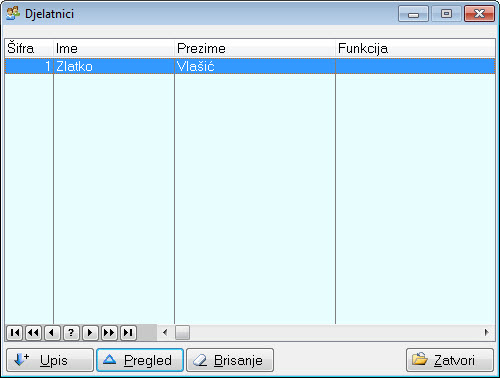This screenshot has width=500, height=378.
Task: Click the page-back double arrow button
Action: click(x=33, y=332)
